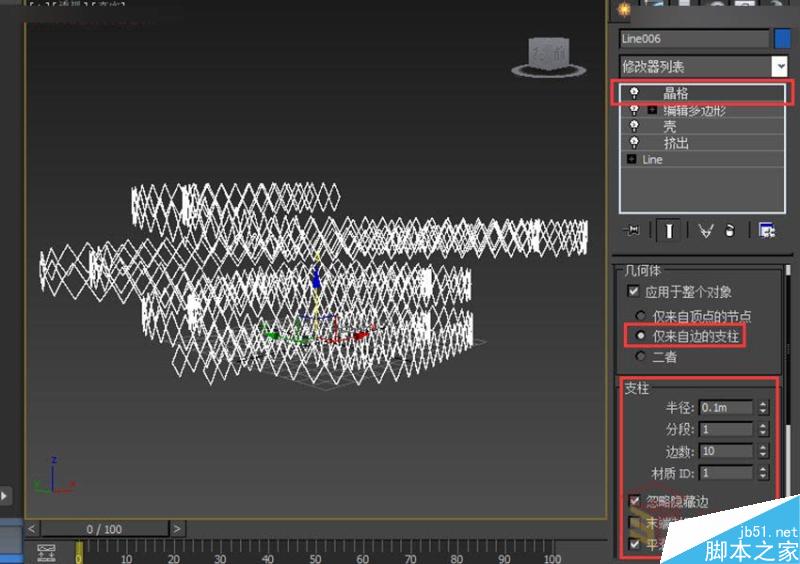The image size is (800, 564).
Task: Click the 材质 ID label text
Action: [673, 473]
